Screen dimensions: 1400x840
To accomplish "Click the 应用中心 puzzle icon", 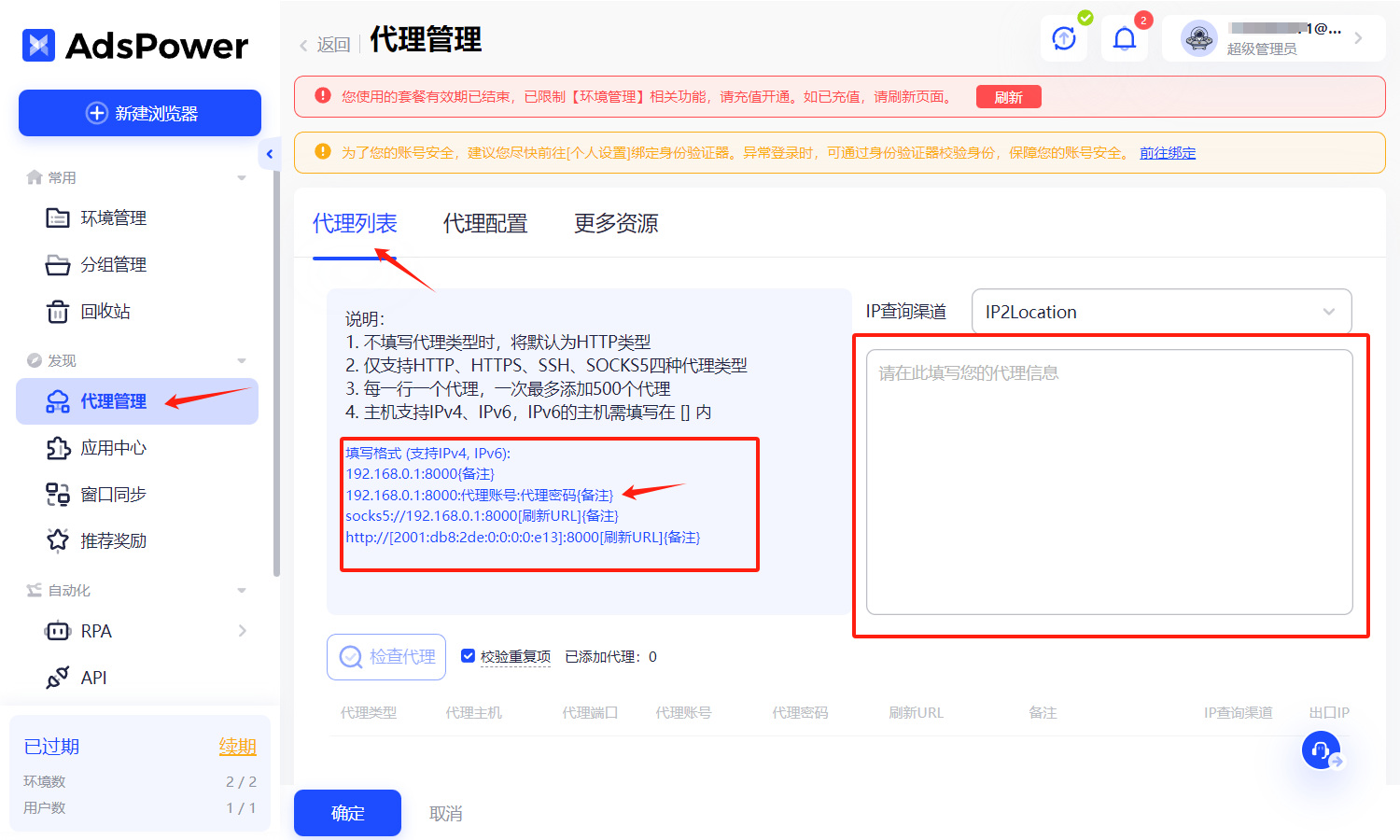I will pyautogui.click(x=58, y=448).
